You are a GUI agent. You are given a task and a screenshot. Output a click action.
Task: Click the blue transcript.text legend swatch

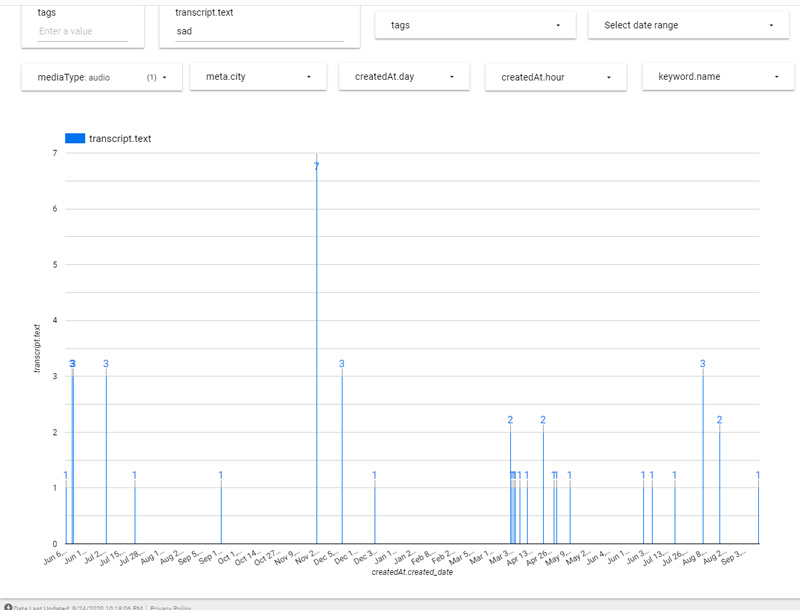(74, 139)
